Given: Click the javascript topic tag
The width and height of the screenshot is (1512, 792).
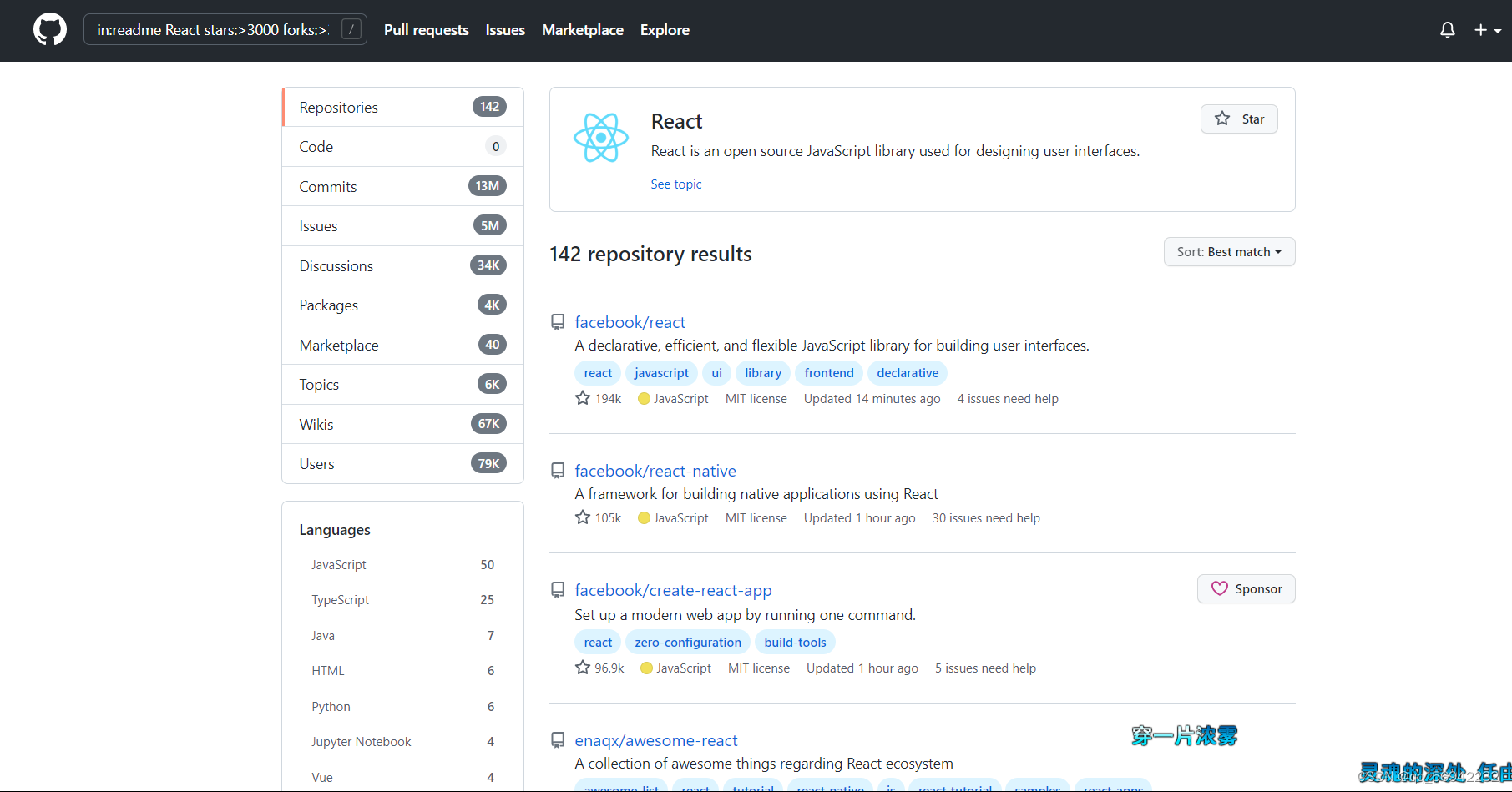Looking at the screenshot, I should (661, 373).
